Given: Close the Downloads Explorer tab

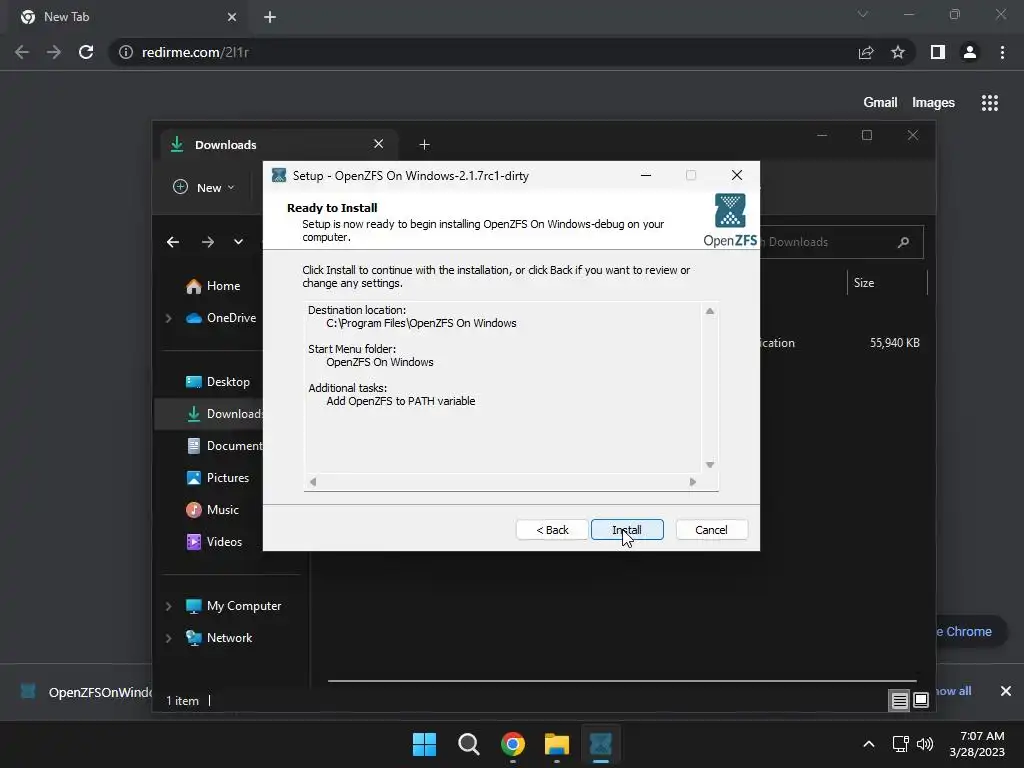Looking at the screenshot, I should point(378,144).
